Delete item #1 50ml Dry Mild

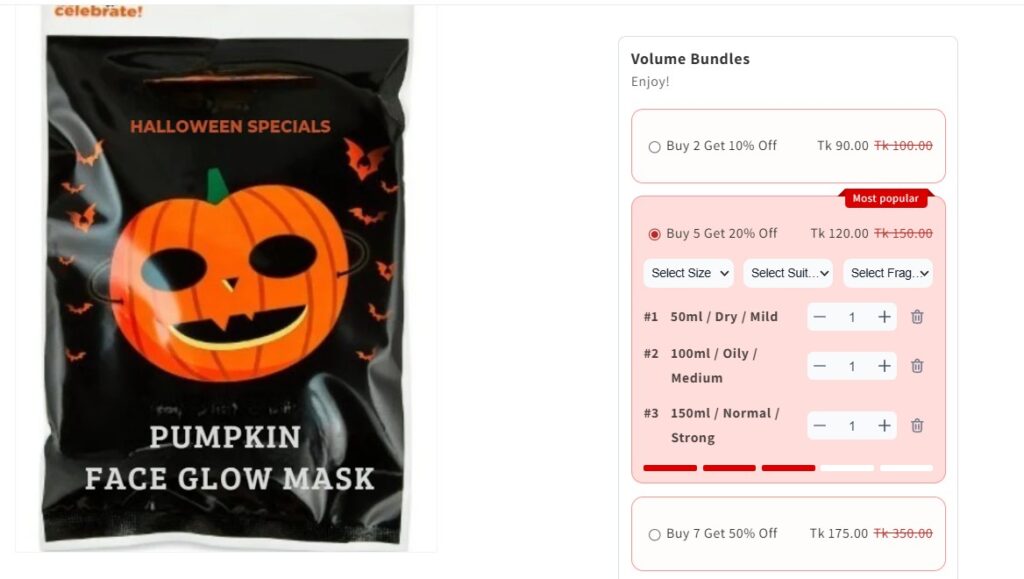[917, 317]
